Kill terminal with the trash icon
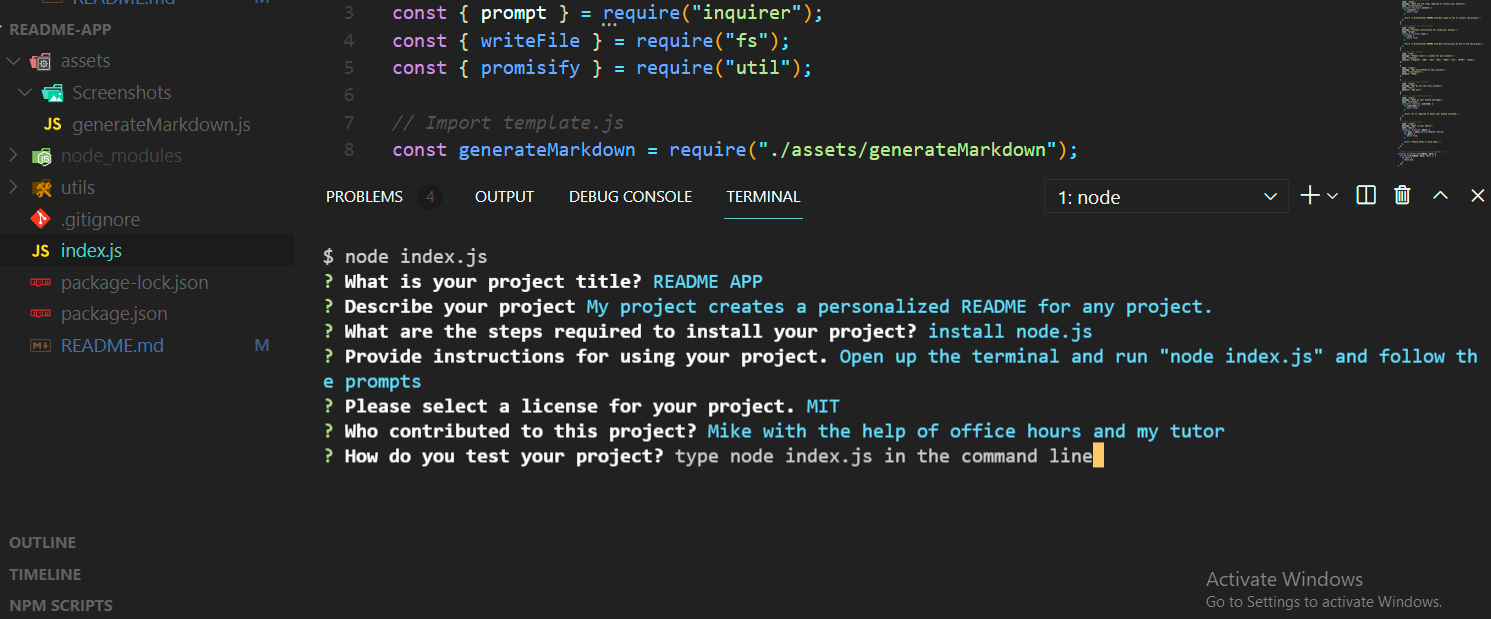Screen dimensions: 1491x619 click(x=1402, y=196)
